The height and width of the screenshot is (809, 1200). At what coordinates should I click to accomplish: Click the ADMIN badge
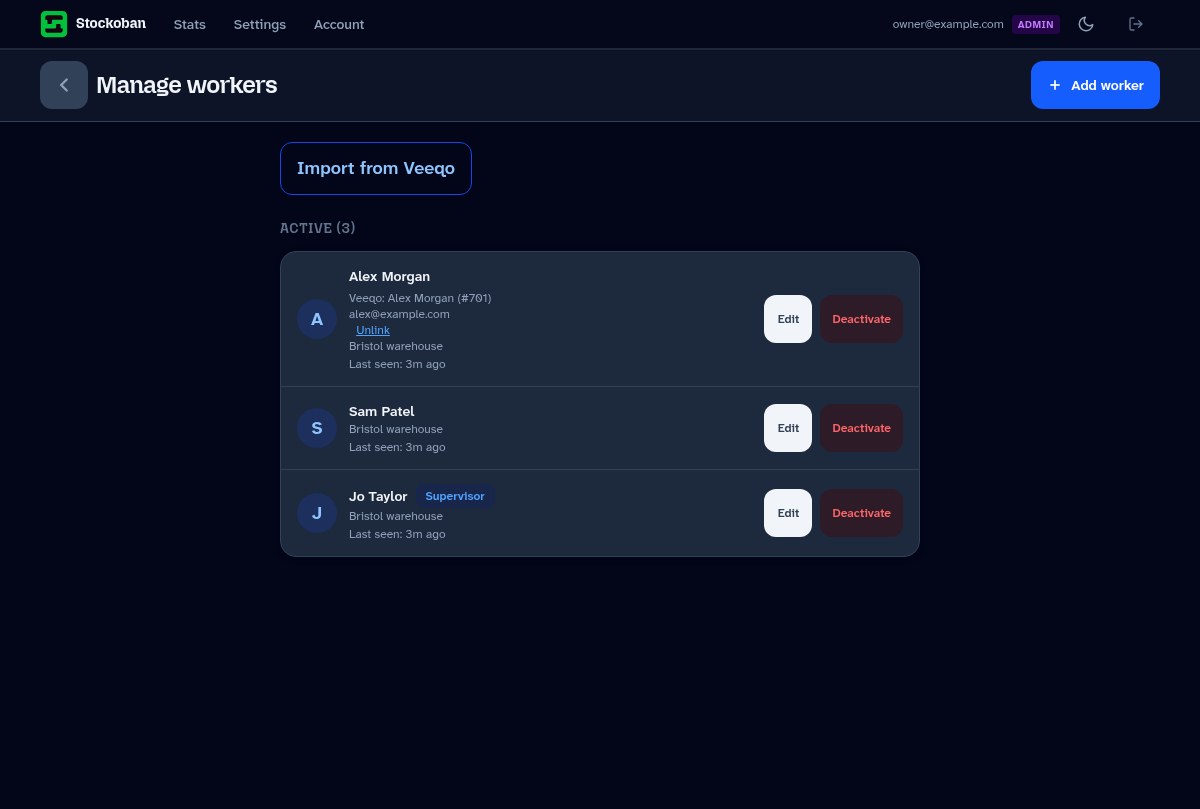(x=1036, y=24)
